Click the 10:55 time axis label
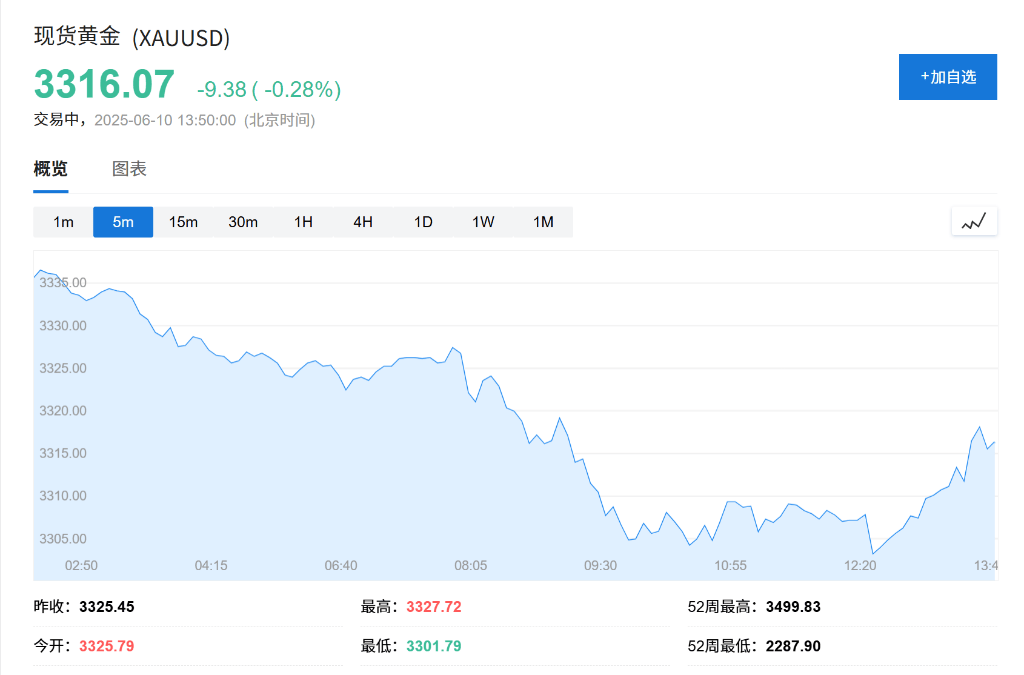The height and width of the screenshot is (675, 1024). (730, 565)
